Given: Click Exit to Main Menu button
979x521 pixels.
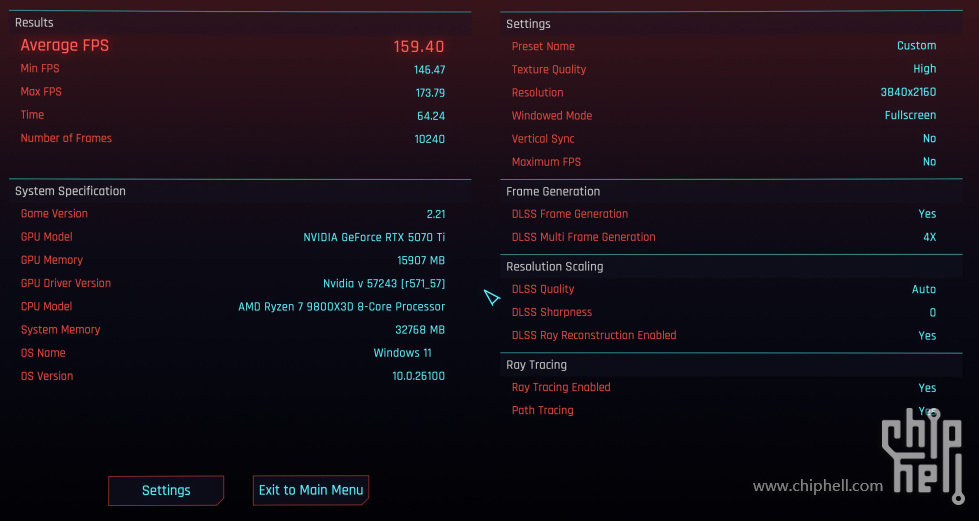Looking at the screenshot, I should (311, 490).
